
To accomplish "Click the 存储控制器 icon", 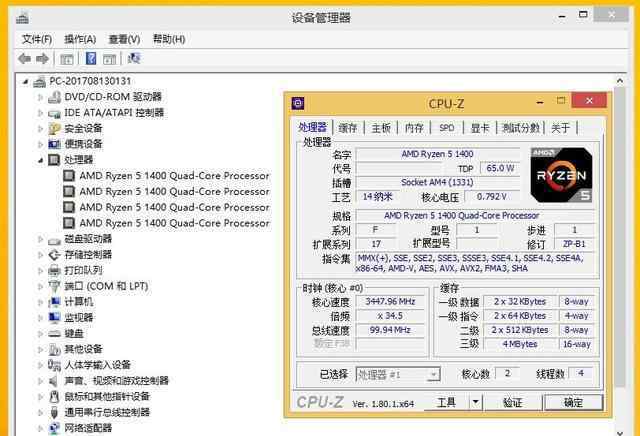I will coord(54,255).
